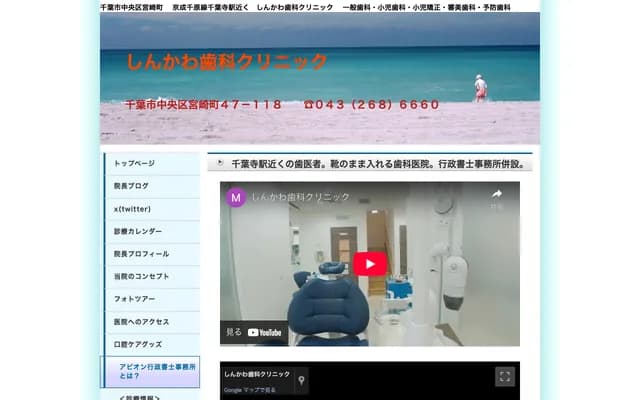The height and width of the screenshot is (400, 640).
Task: Open x(twitter) menu item
Action: pos(152,209)
